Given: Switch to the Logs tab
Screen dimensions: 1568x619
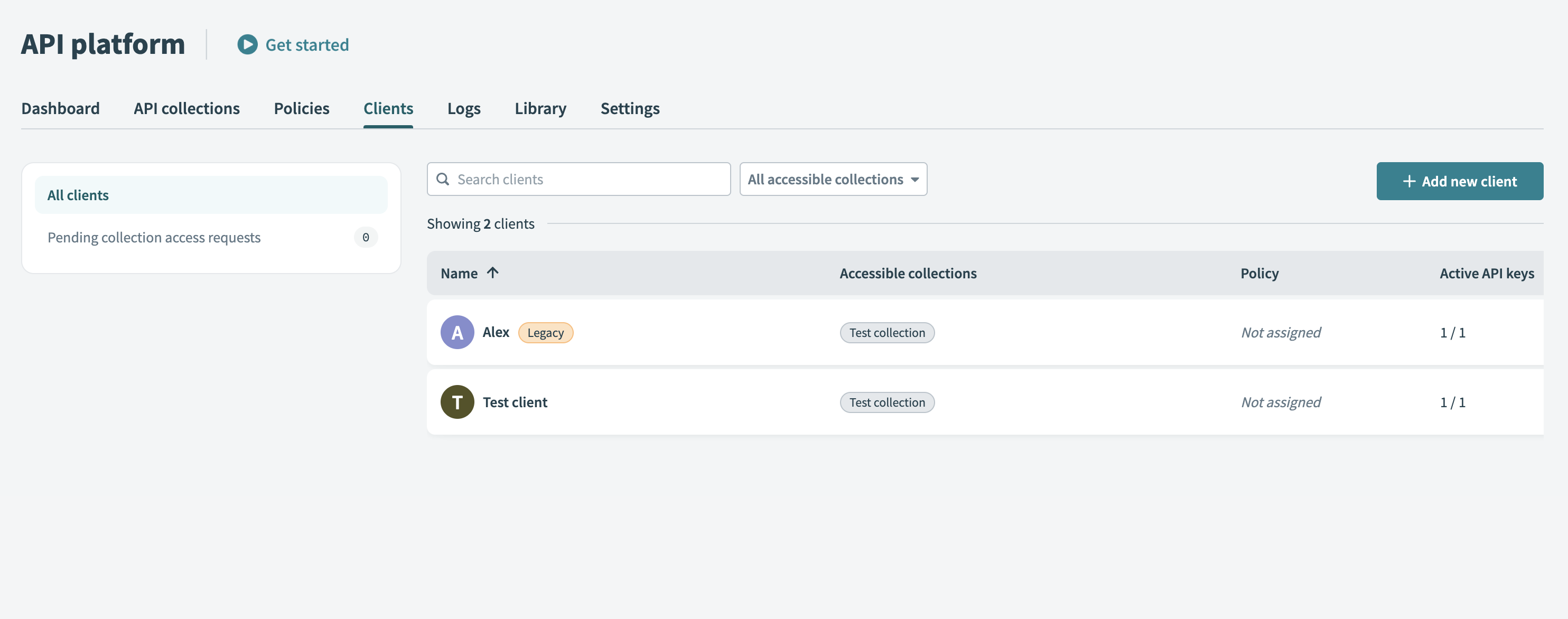Looking at the screenshot, I should 464,108.
